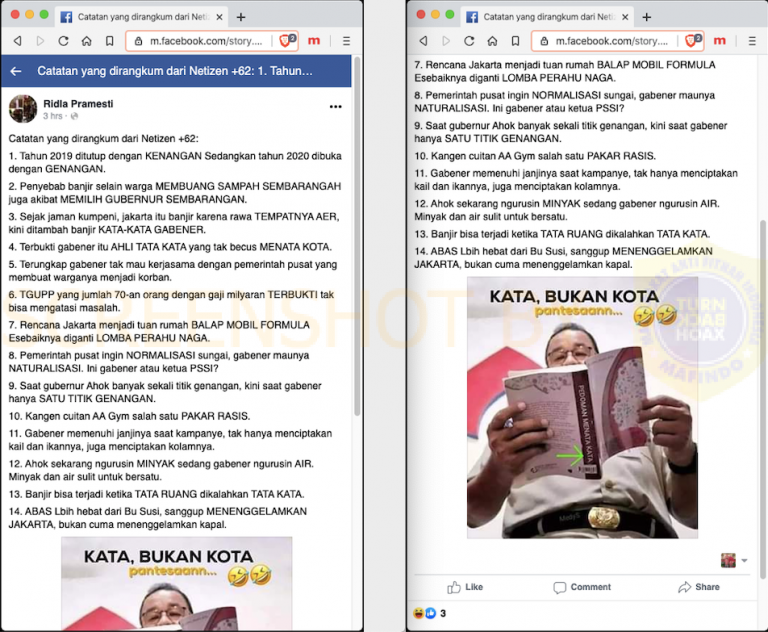Open the meme image in the right window
This screenshot has height=632, width=768.
tap(582, 408)
